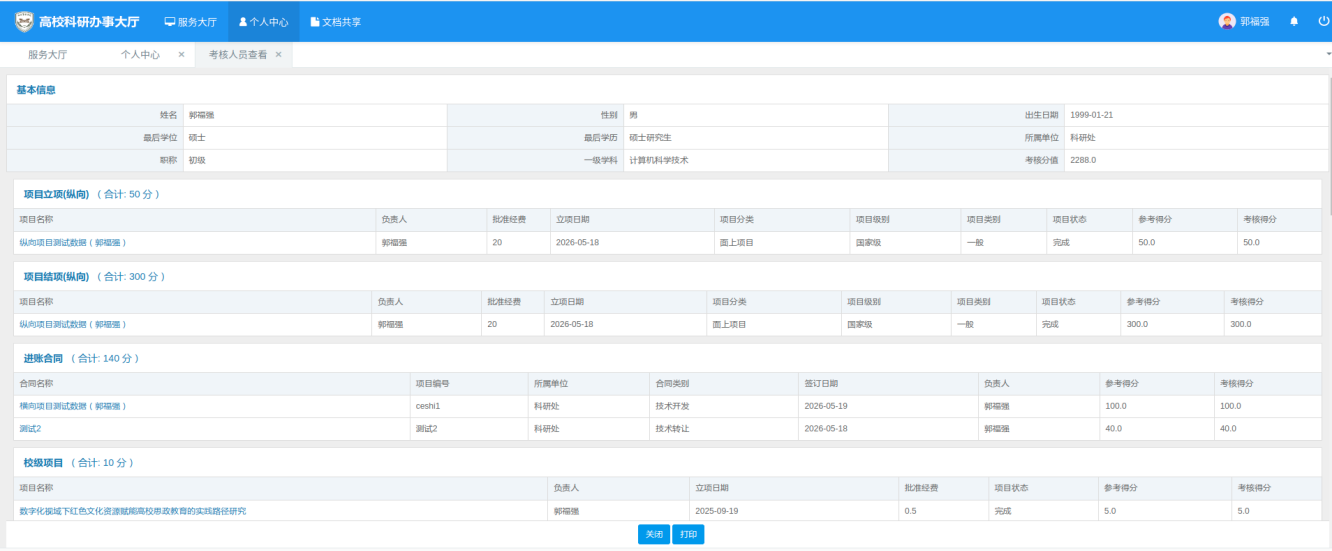This screenshot has height=551, width=1332.
Task: Select 个人中心 in the top navigation
Action: [263, 21]
